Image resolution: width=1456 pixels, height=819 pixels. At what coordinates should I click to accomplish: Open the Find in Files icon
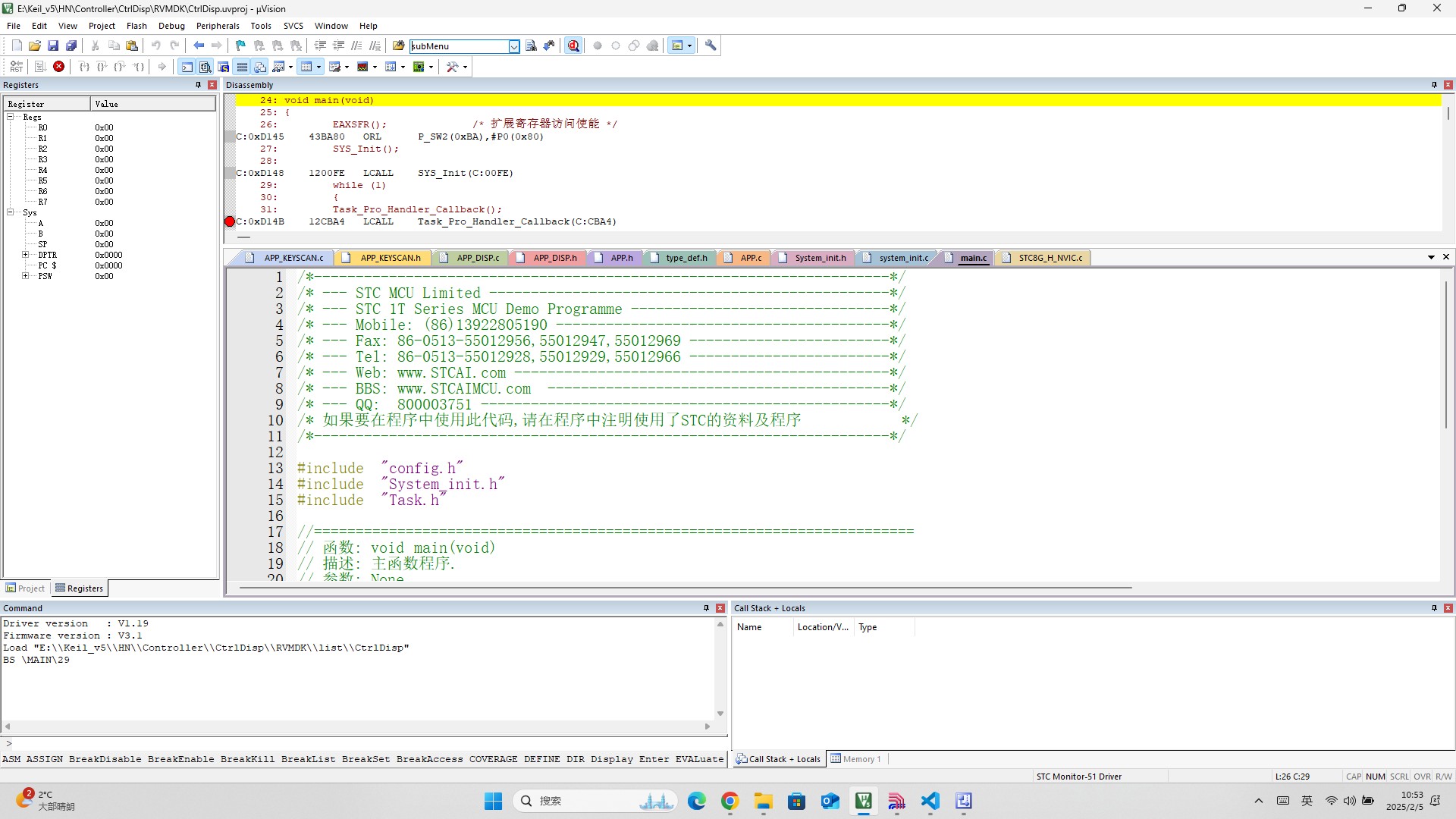[x=398, y=46]
